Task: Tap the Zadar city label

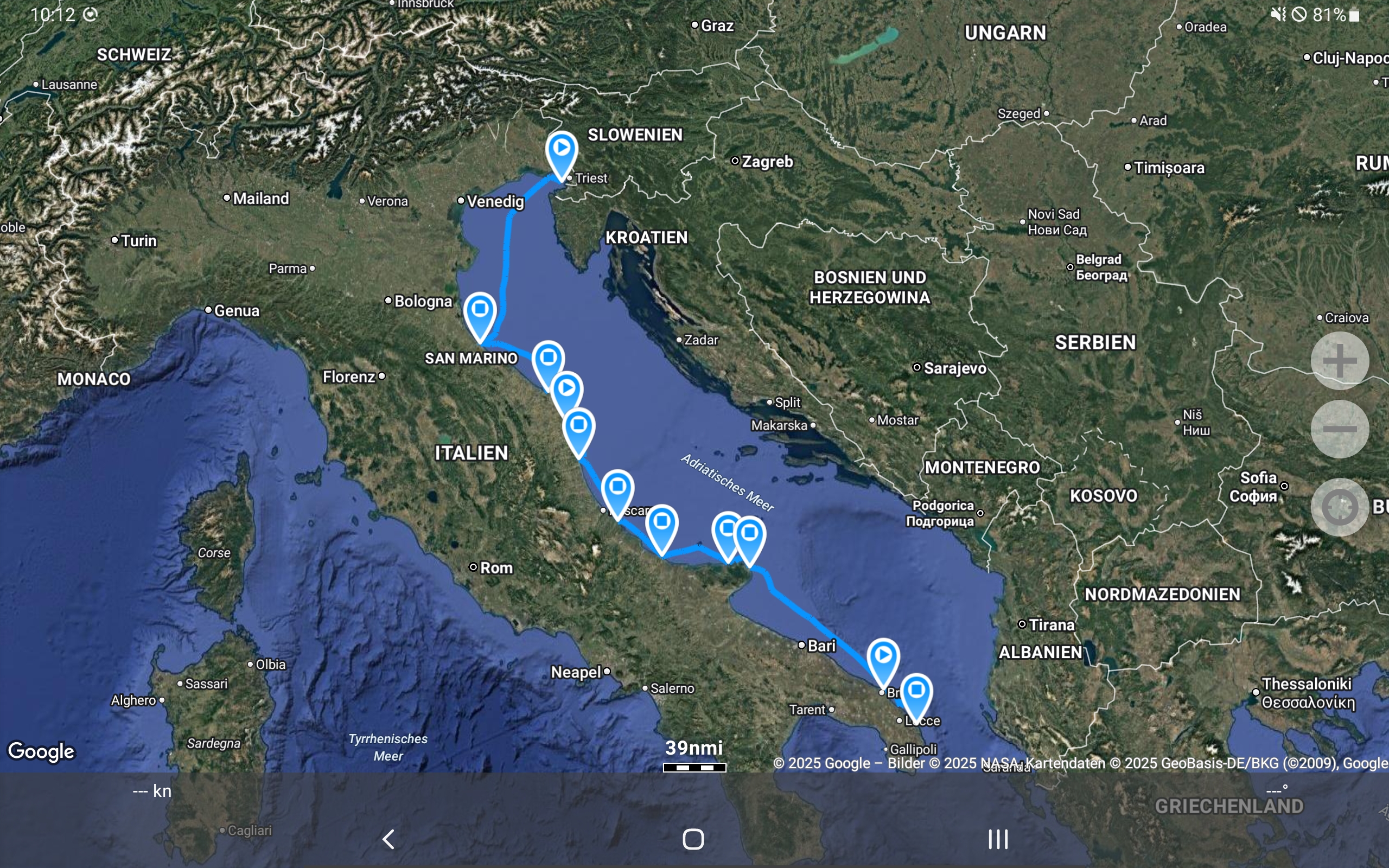Action: pos(701,340)
